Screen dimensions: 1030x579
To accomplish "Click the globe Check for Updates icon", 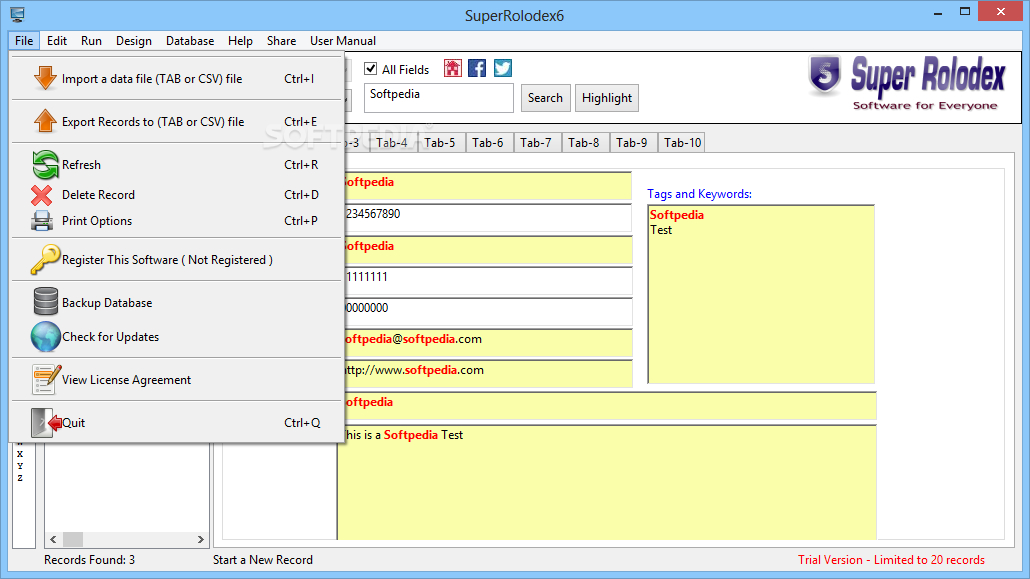I will (x=45, y=336).
